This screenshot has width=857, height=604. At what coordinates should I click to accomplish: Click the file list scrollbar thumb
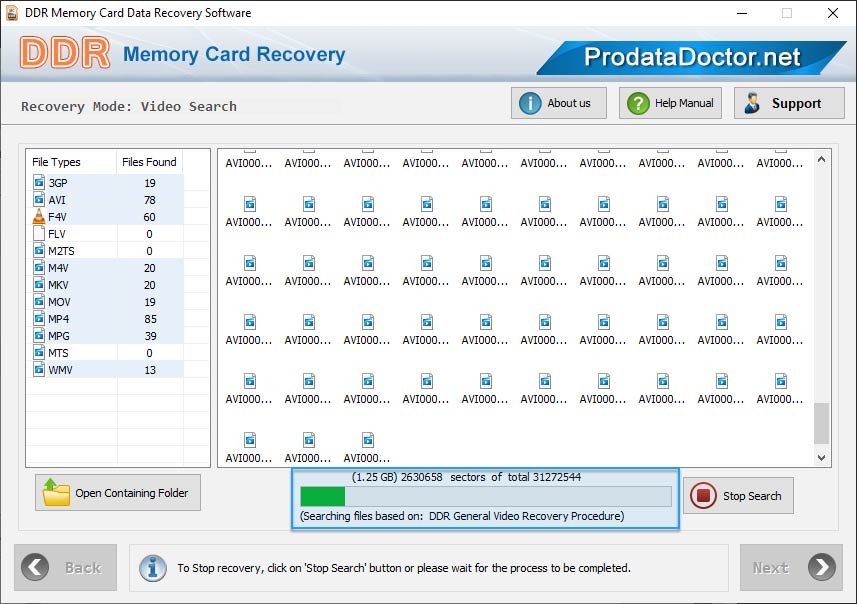pyautogui.click(x=821, y=424)
